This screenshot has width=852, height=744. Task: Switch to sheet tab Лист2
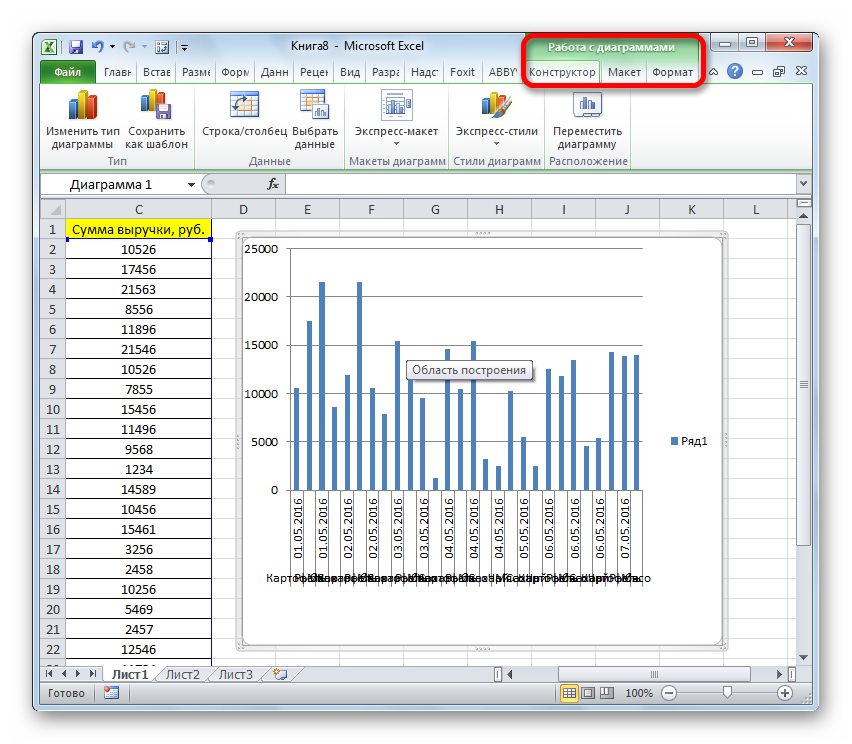click(x=183, y=675)
